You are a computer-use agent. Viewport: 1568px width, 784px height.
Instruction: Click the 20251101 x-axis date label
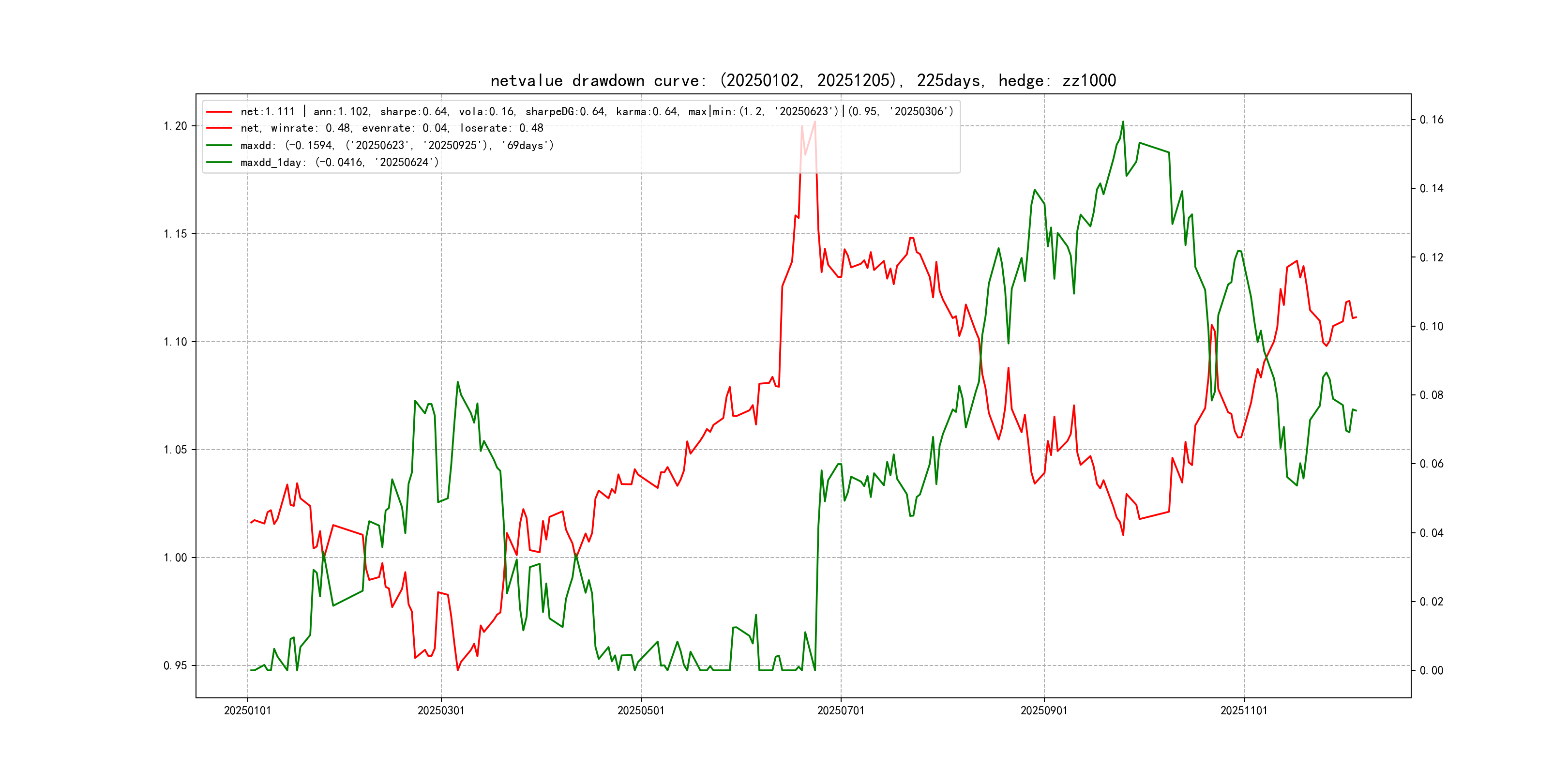tap(1244, 710)
